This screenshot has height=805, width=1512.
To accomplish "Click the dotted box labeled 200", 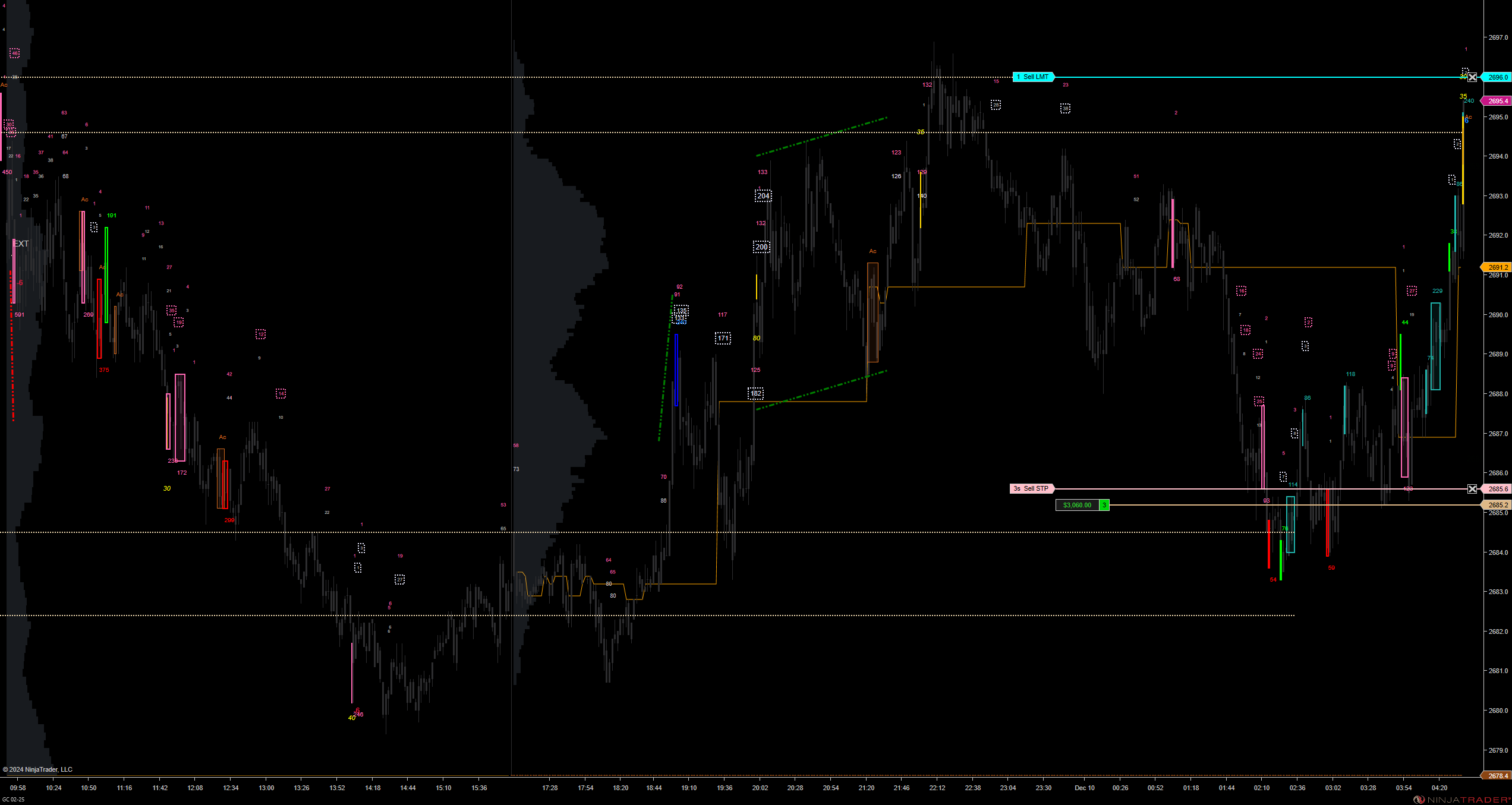I will [761, 247].
